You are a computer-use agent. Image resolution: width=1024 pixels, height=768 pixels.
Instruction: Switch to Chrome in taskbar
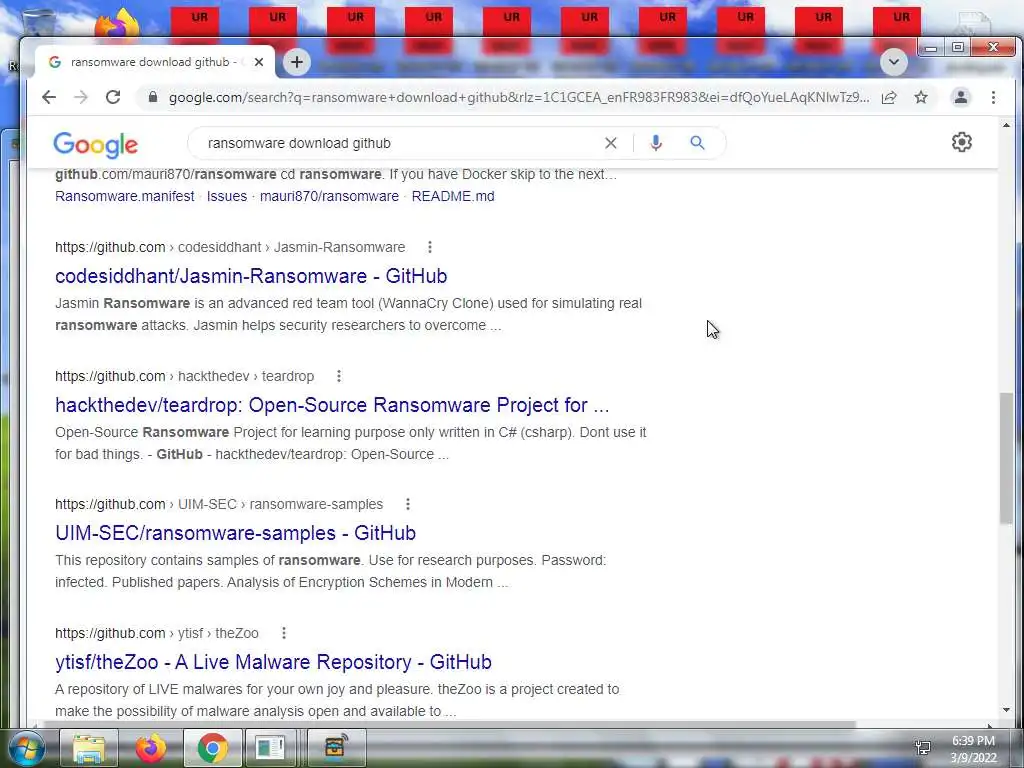pyautogui.click(x=212, y=748)
